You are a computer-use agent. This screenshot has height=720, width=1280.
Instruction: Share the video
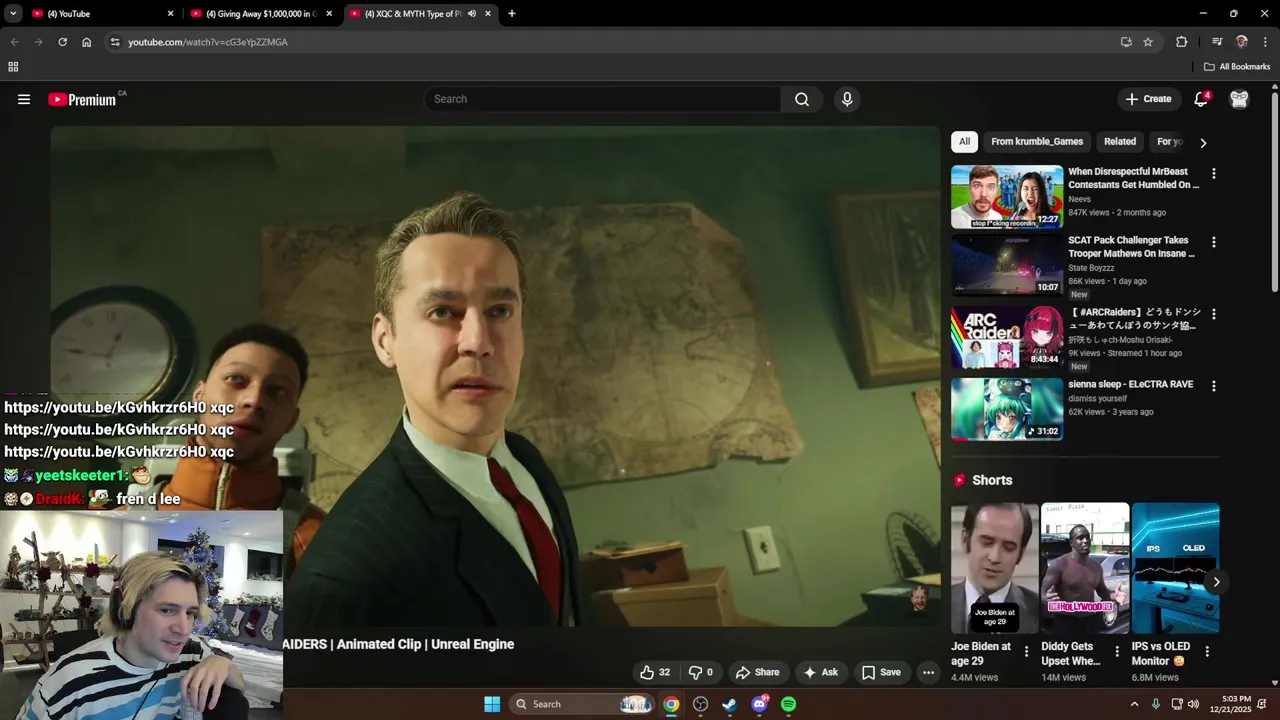point(757,672)
